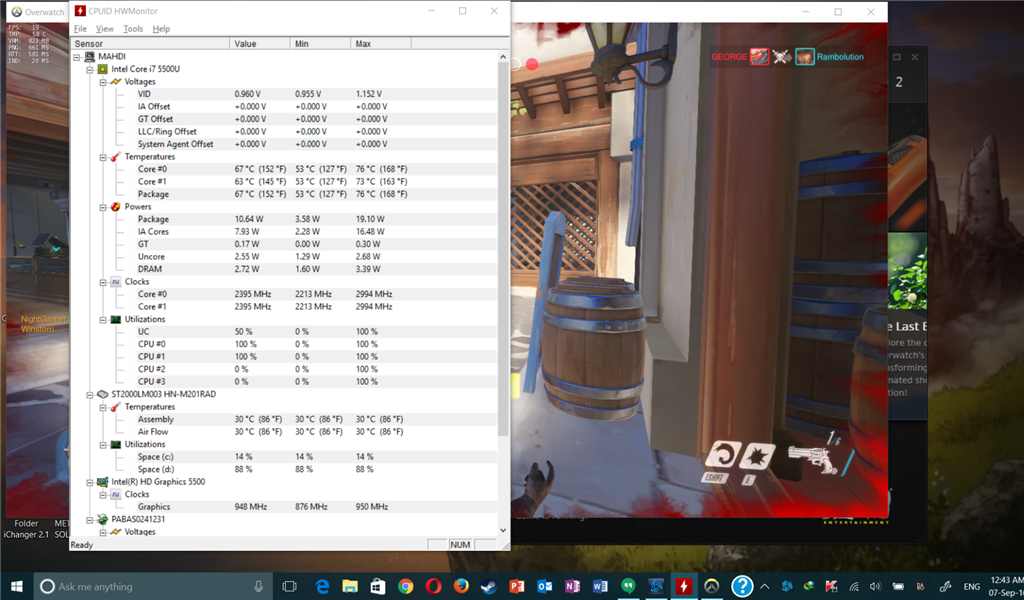Click the Value column header
Image resolution: width=1024 pixels, height=600 pixels.
click(x=259, y=44)
